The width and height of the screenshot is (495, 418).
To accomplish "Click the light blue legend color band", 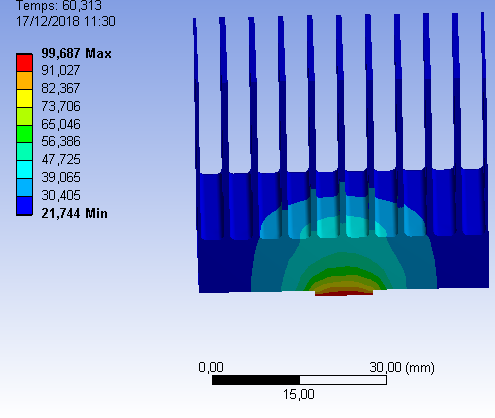I will click(24, 188).
